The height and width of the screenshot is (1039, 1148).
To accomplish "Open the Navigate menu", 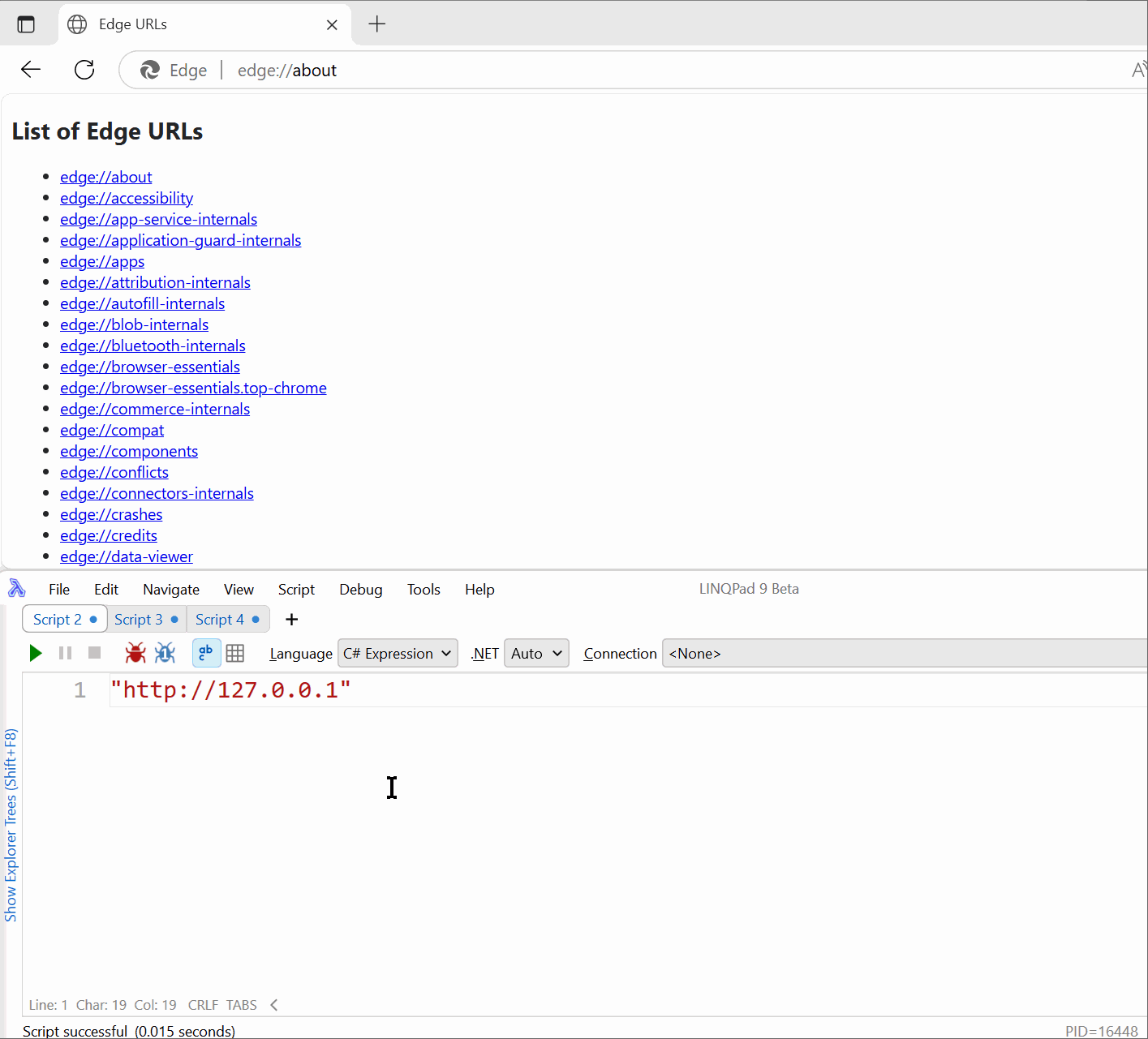I will (x=171, y=590).
